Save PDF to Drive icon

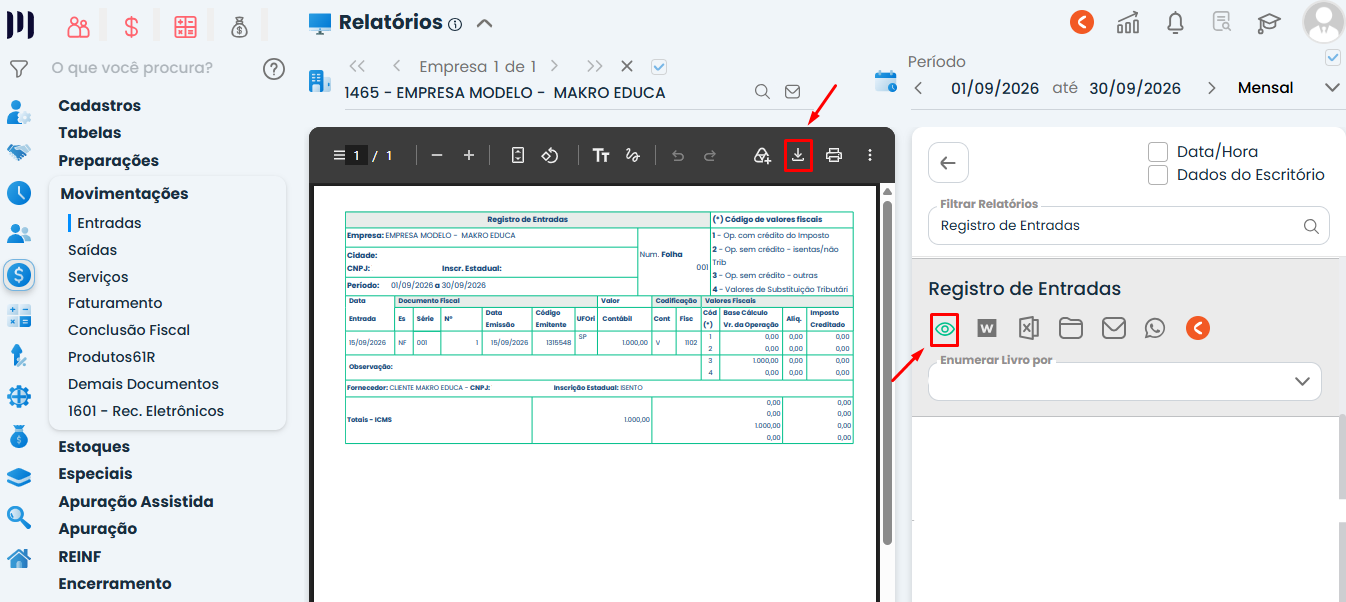(x=762, y=155)
